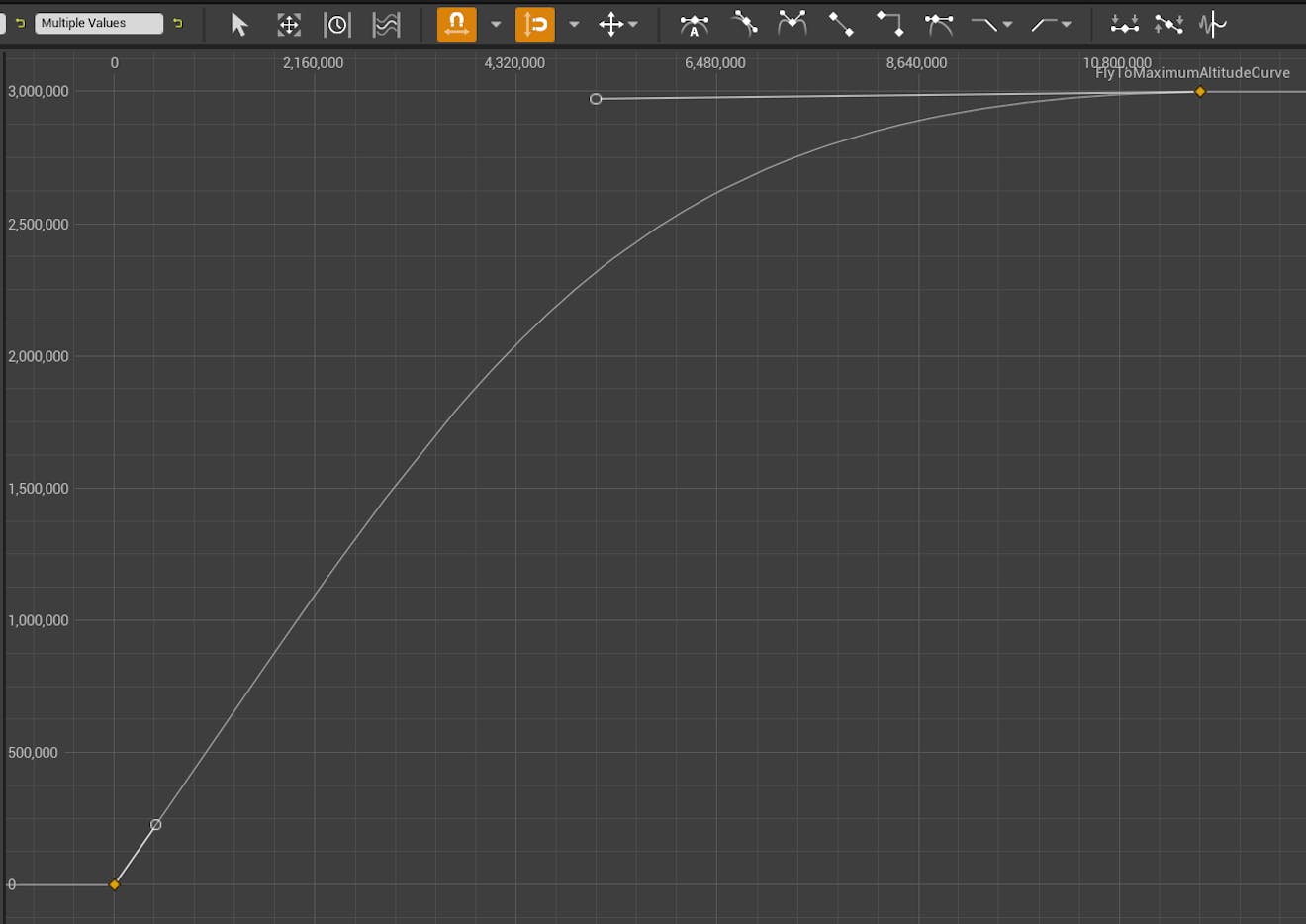Activate the retime tool icon

tap(337, 25)
